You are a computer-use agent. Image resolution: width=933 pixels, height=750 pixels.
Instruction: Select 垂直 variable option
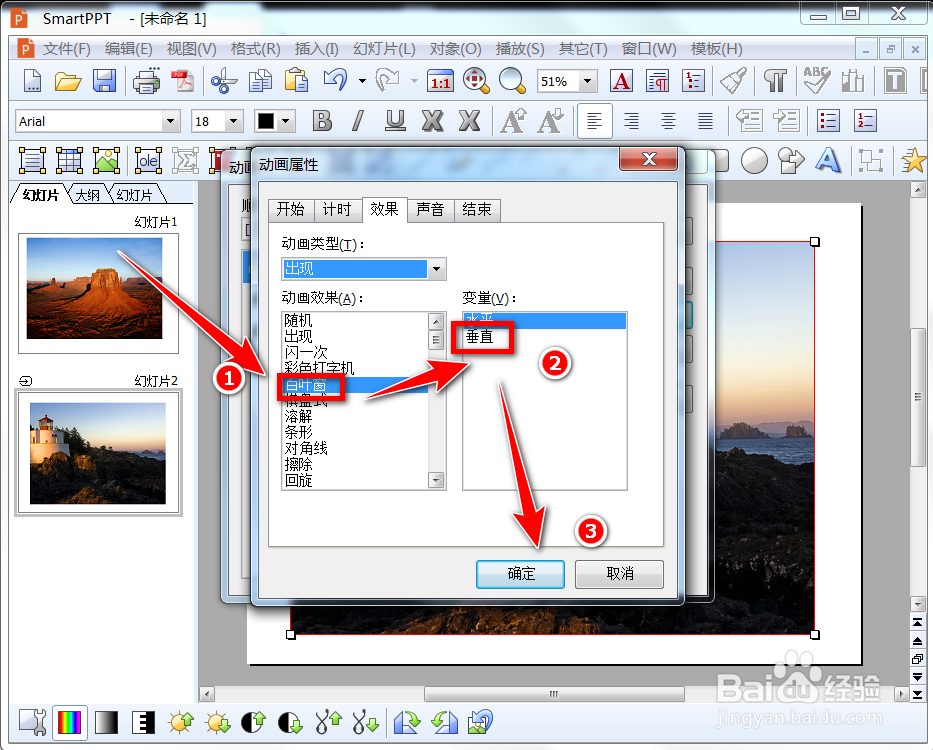(544, 337)
